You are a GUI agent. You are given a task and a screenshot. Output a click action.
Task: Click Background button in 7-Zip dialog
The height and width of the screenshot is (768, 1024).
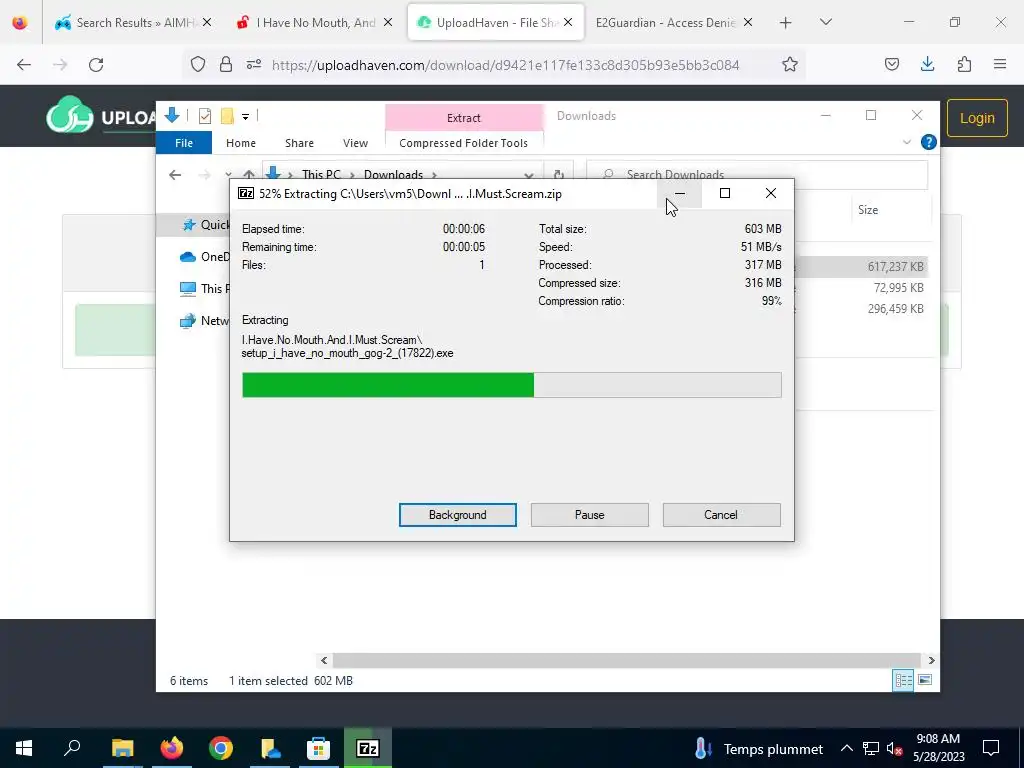pyautogui.click(x=457, y=515)
